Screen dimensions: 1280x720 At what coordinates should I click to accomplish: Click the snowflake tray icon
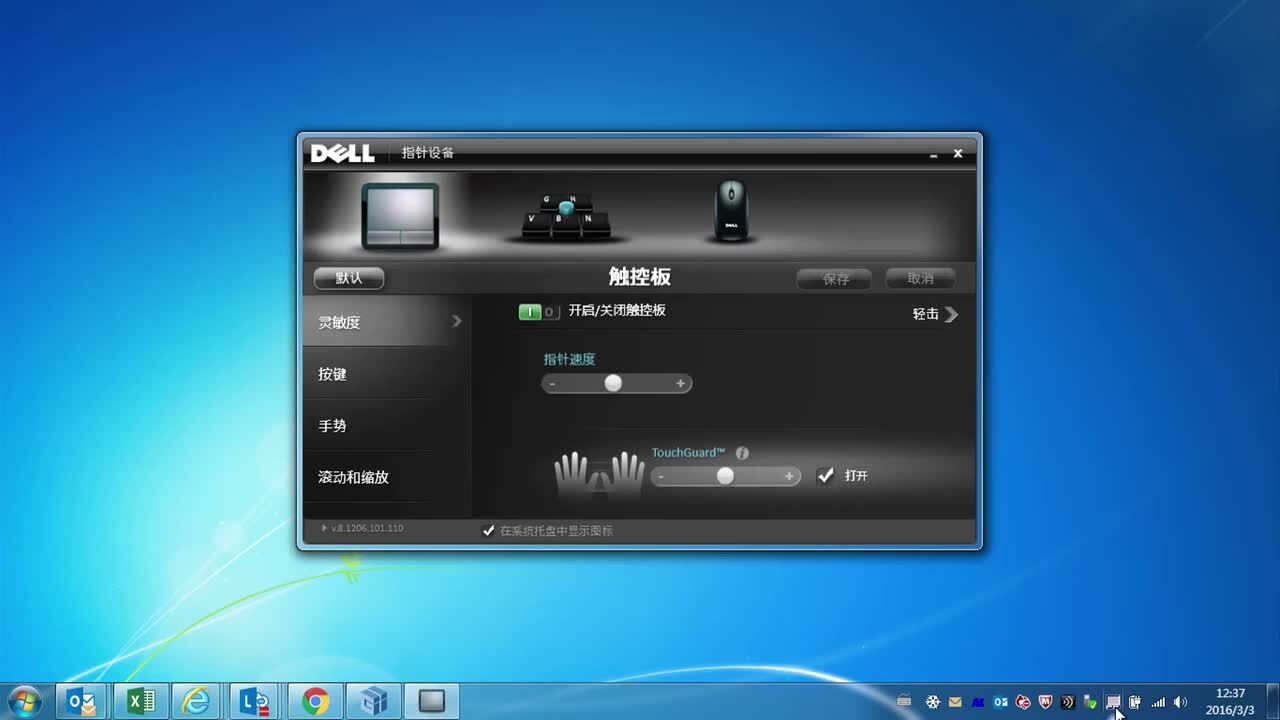(x=933, y=702)
